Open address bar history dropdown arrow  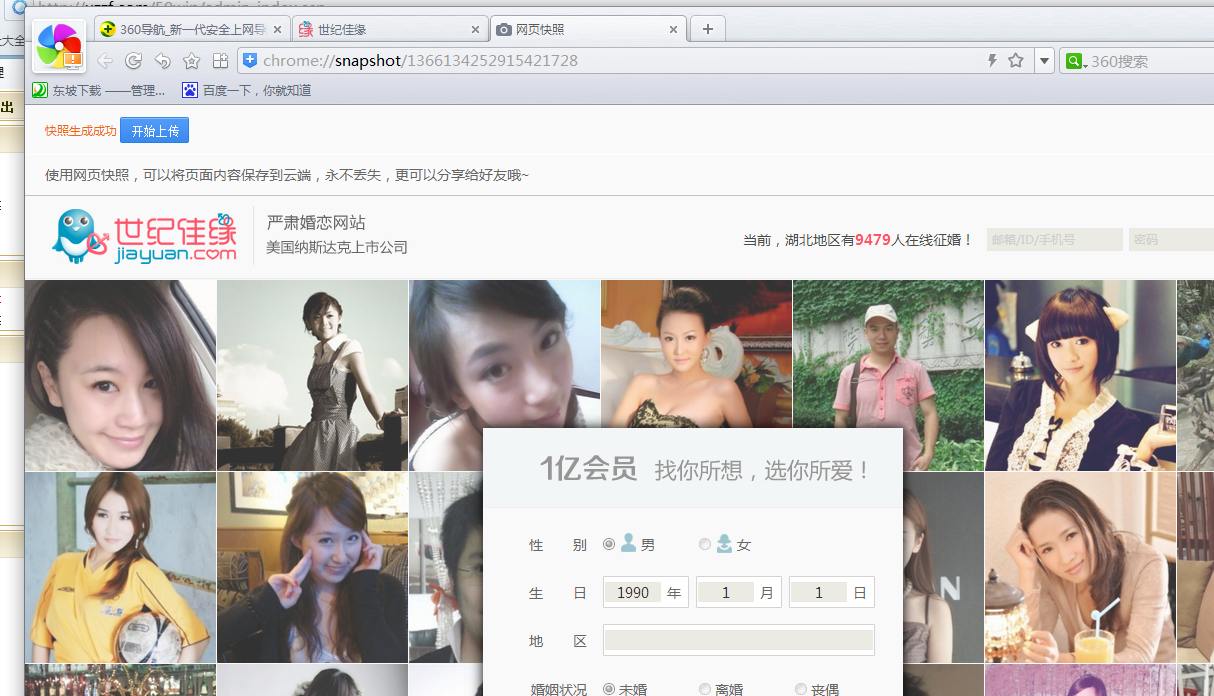coord(1044,61)
